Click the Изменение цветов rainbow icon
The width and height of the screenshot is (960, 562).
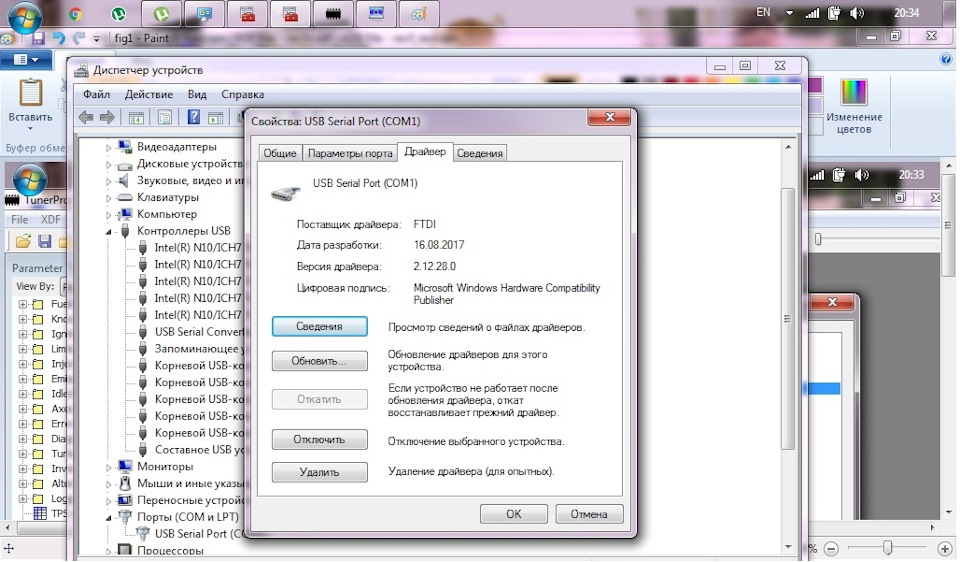pos(853,92)
